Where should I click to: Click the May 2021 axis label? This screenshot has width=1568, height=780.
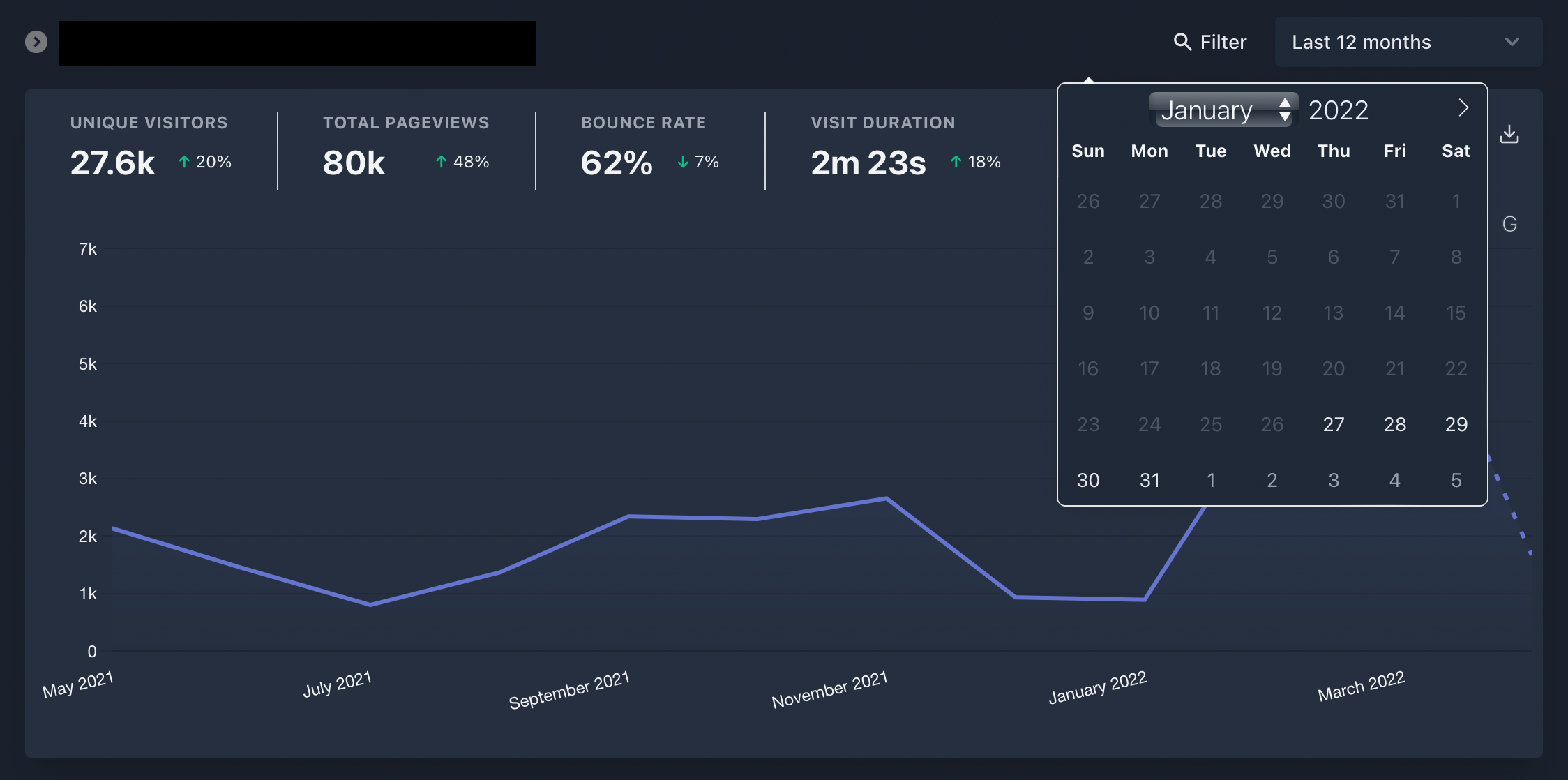tap(78, 685)
